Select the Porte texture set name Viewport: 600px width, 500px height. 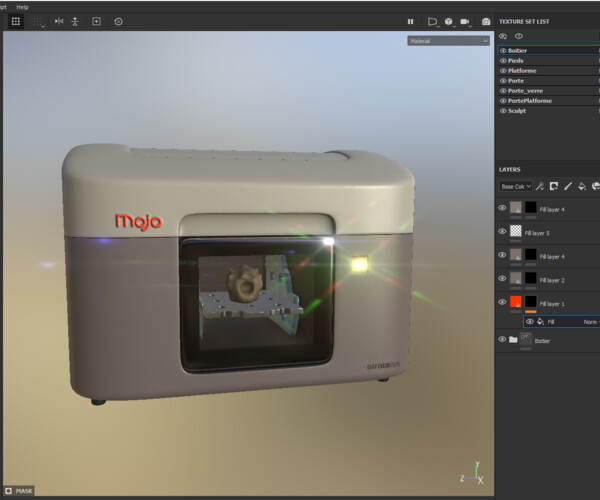tap(516, 81)
